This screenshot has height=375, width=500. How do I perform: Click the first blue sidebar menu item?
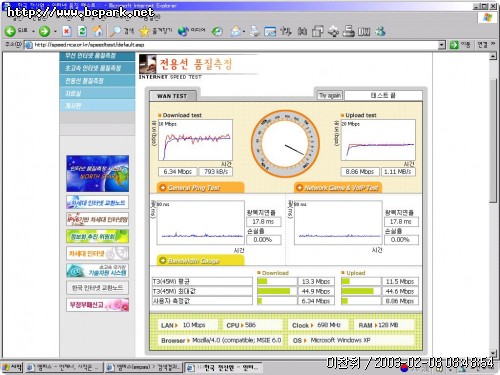[x=97, y=56]
